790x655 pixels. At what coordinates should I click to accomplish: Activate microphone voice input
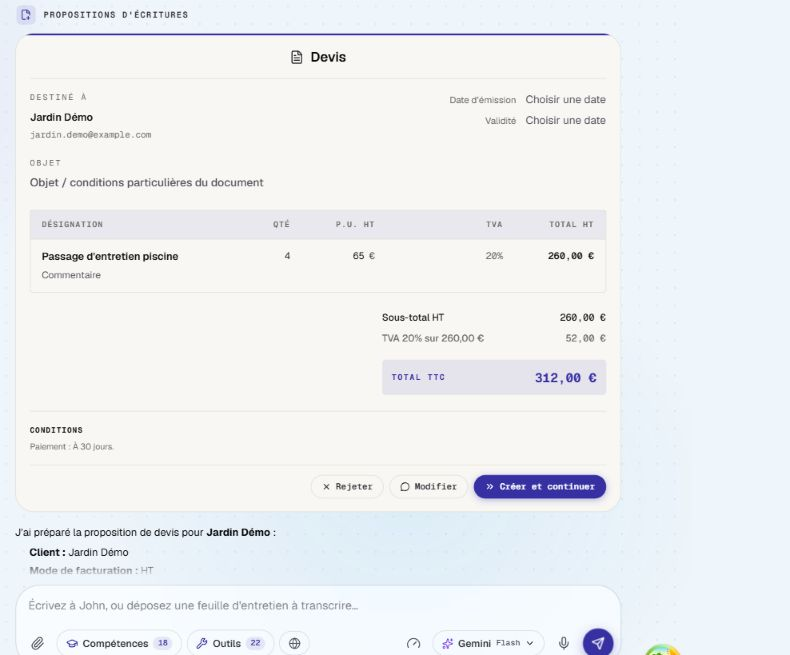(564, 643)
